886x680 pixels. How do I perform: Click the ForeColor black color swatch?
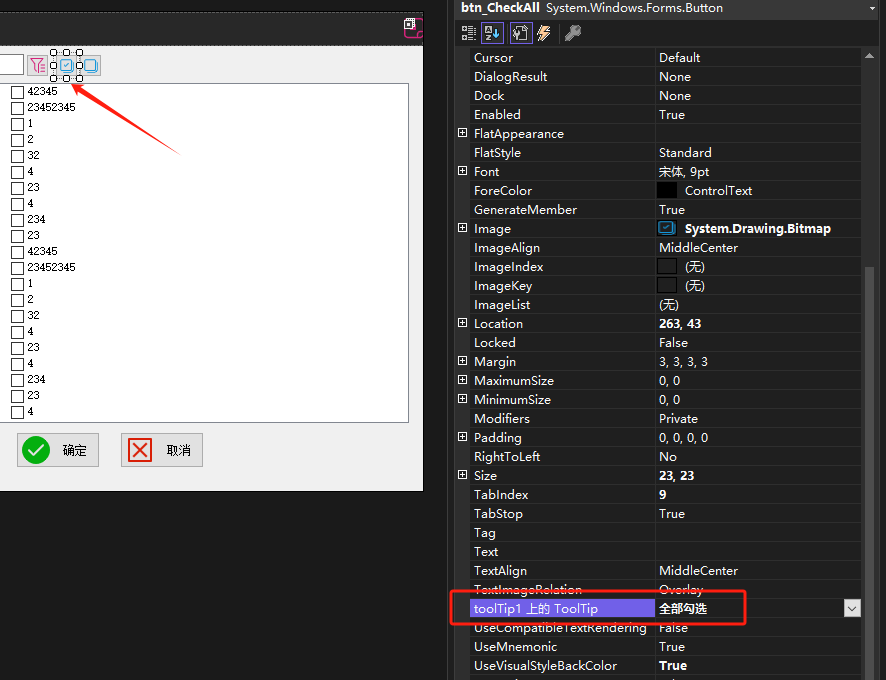pyautogui.click(x=667, y=190)
